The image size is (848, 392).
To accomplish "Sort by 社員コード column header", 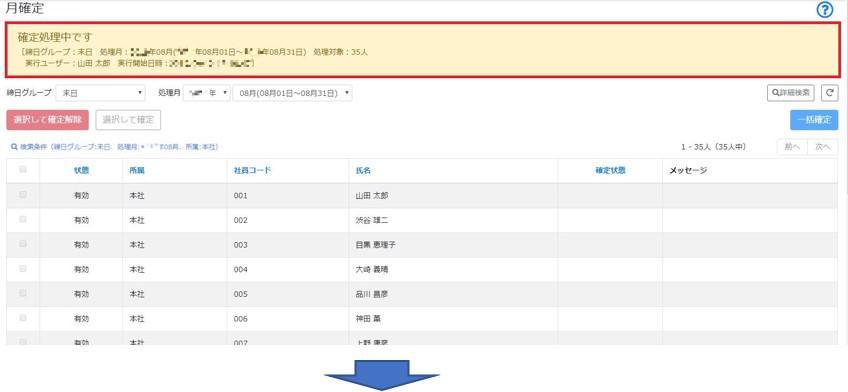I will pos(253,170).
